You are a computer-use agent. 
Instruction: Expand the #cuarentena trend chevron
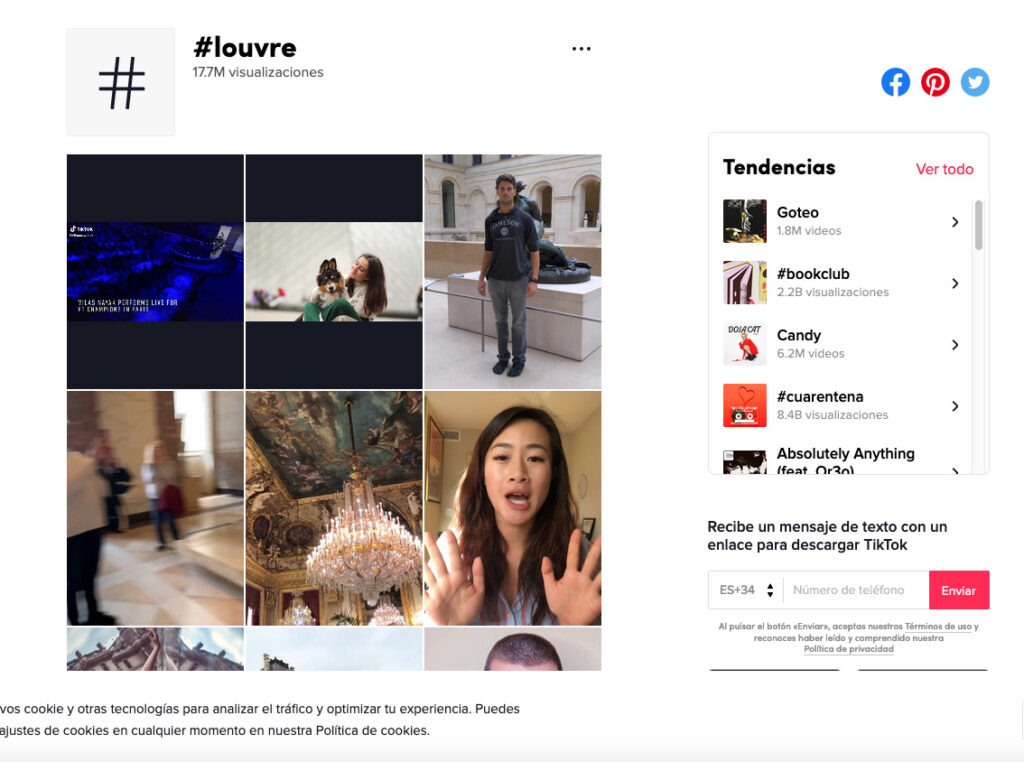(955, 406)
